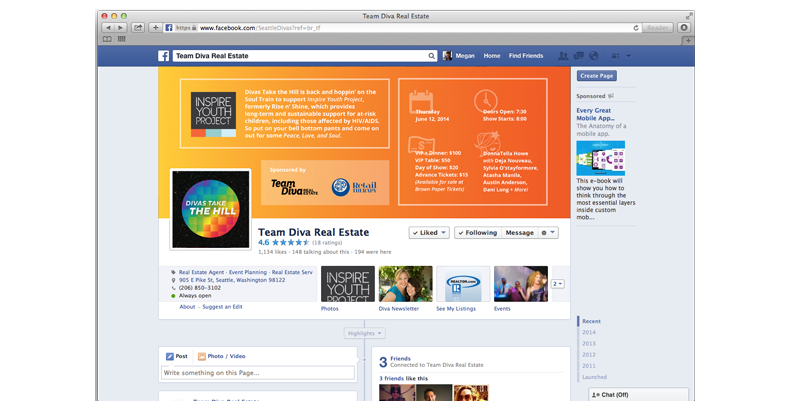The width and height of the screenshot is (790, 410).
Task: Click the Write something on this Page field
Action: pyautogui.click(x=258, y=373)
